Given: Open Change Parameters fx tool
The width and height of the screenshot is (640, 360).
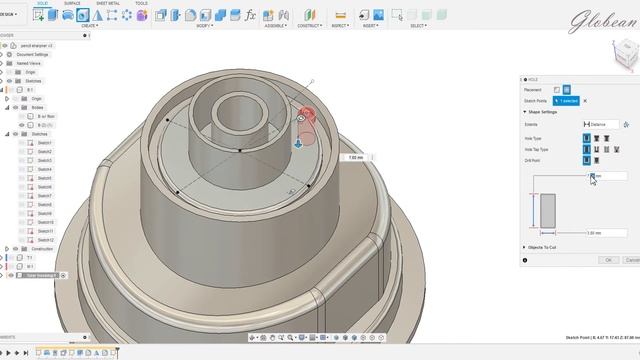Looking at the screenshot, I should 250,15.
